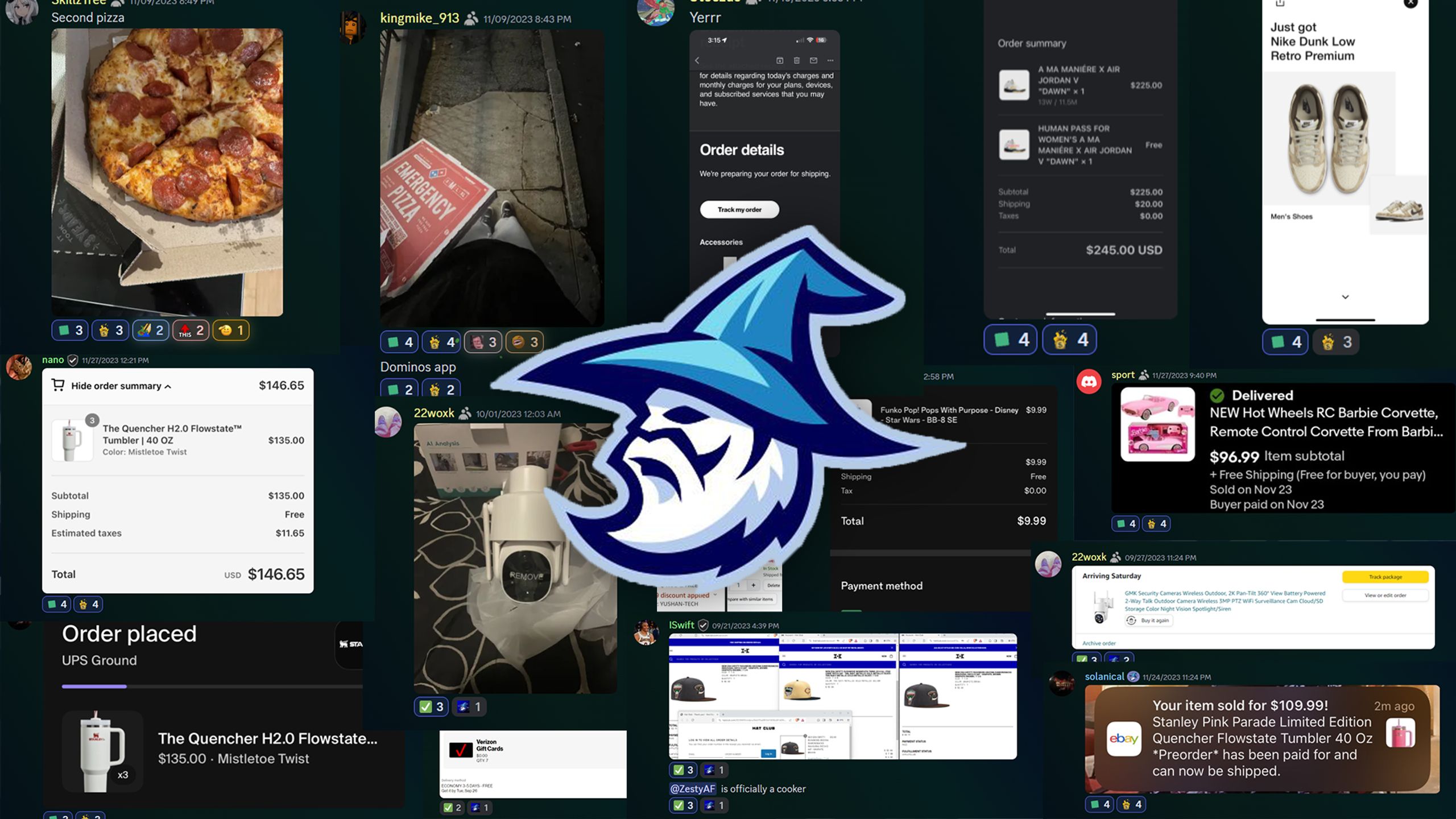Viewport: 1456px width, 819px height.
Task: Click the role icon beside 22woxk on 10/01/2023 post
Action: point(465,413)
